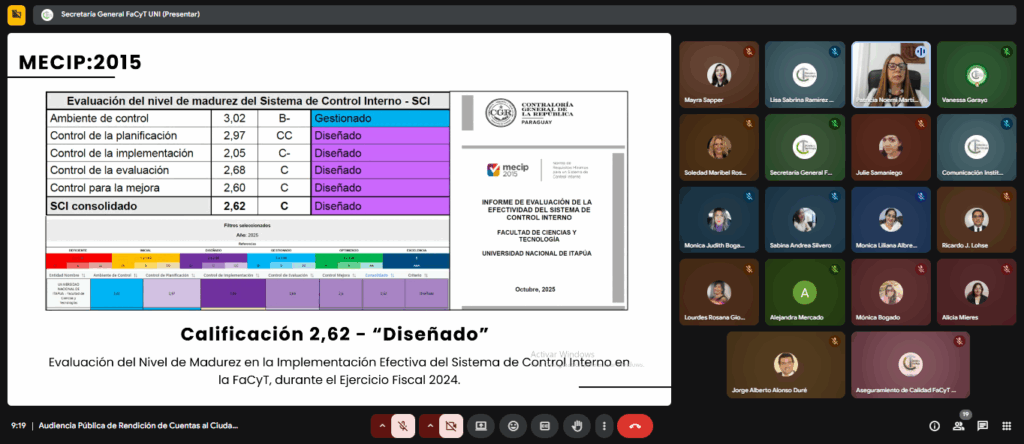Open the emoji reactions panel
Image resolution: width=1024 pixels, height=444 pixels.
point(513,426)
